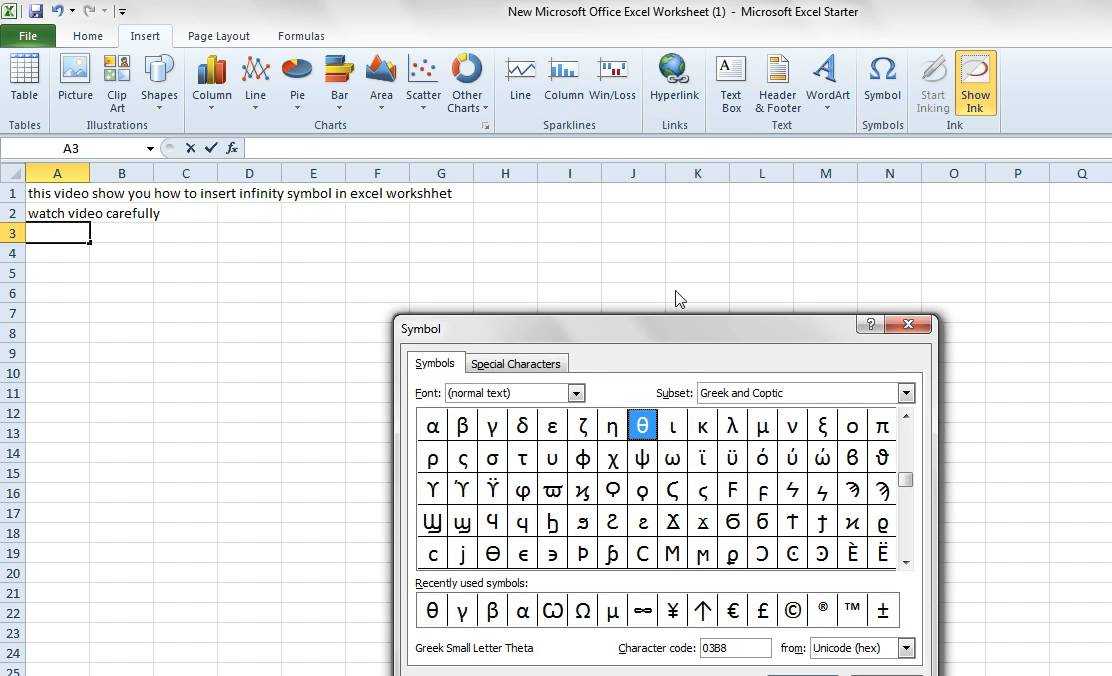Pick the infinity symbol from recently used
1112x676 pixels.
coord(643,610)
